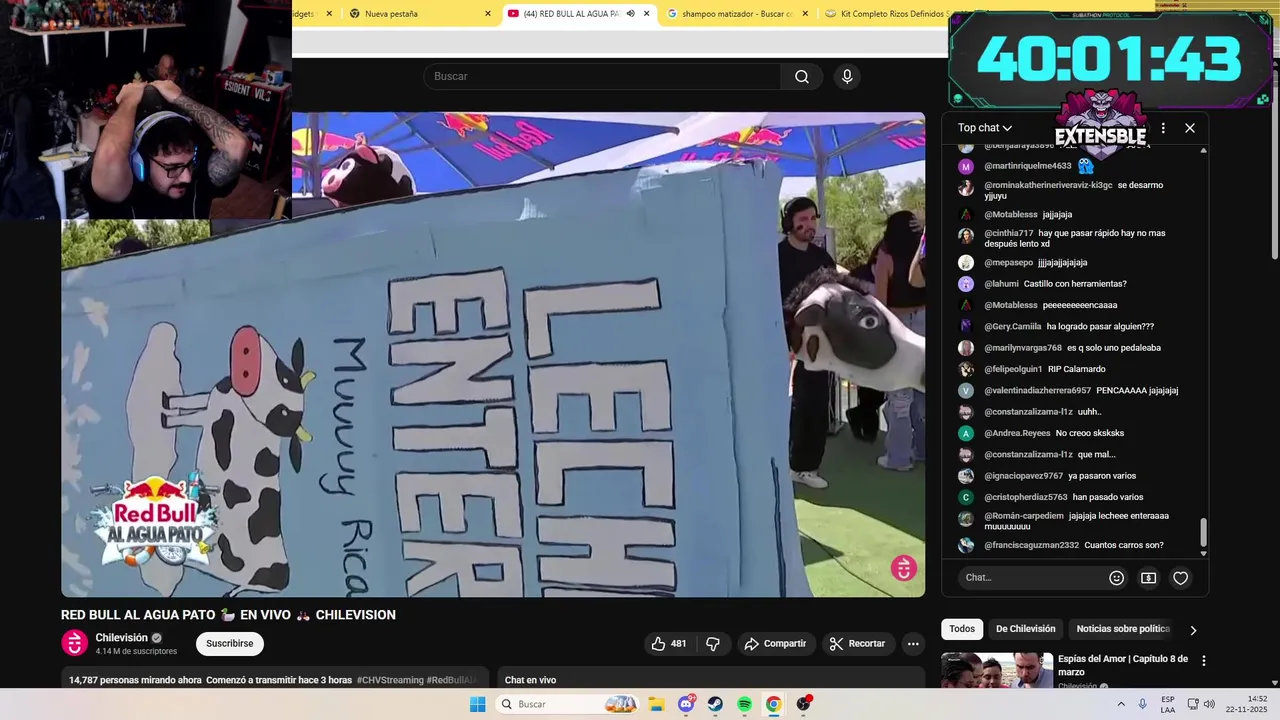Click the Super Chat dollar icon

1148,578
